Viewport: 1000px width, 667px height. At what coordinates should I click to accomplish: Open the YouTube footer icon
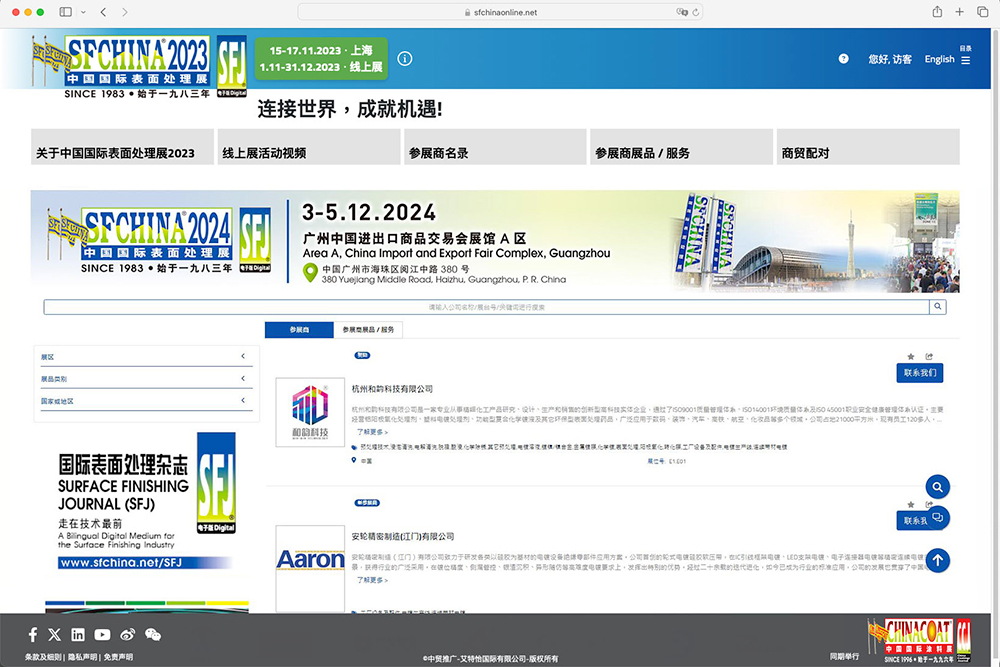tap(102, 634)
